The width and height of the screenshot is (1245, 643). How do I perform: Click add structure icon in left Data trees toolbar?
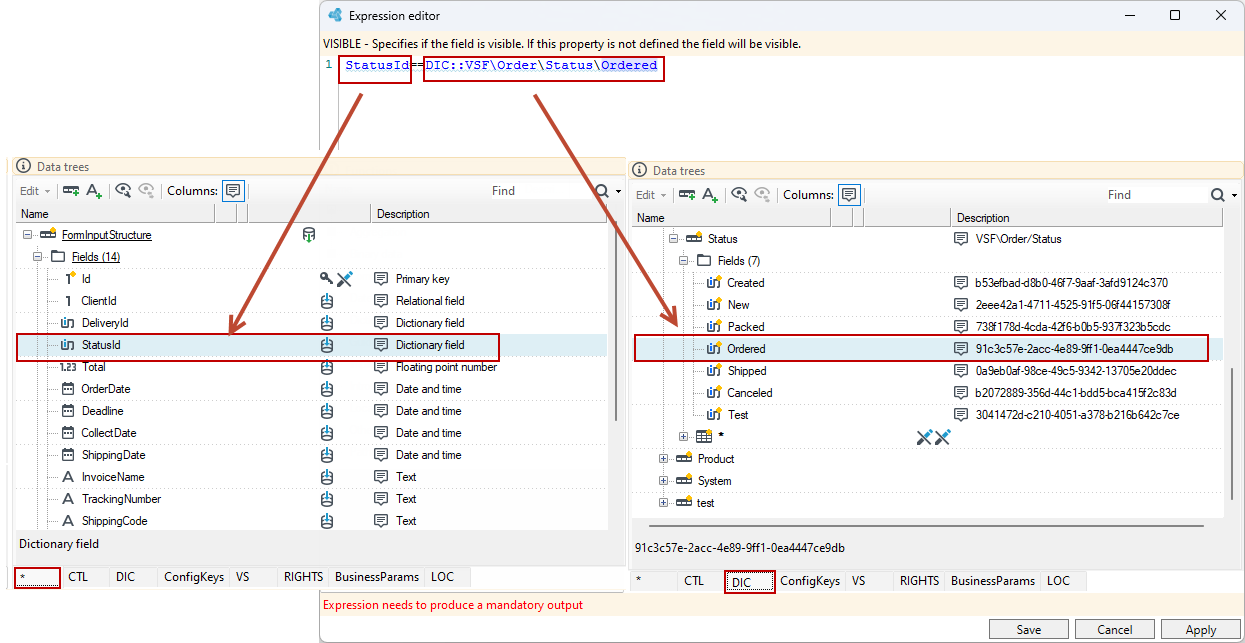pyautogui.click(x=71, y=190)
